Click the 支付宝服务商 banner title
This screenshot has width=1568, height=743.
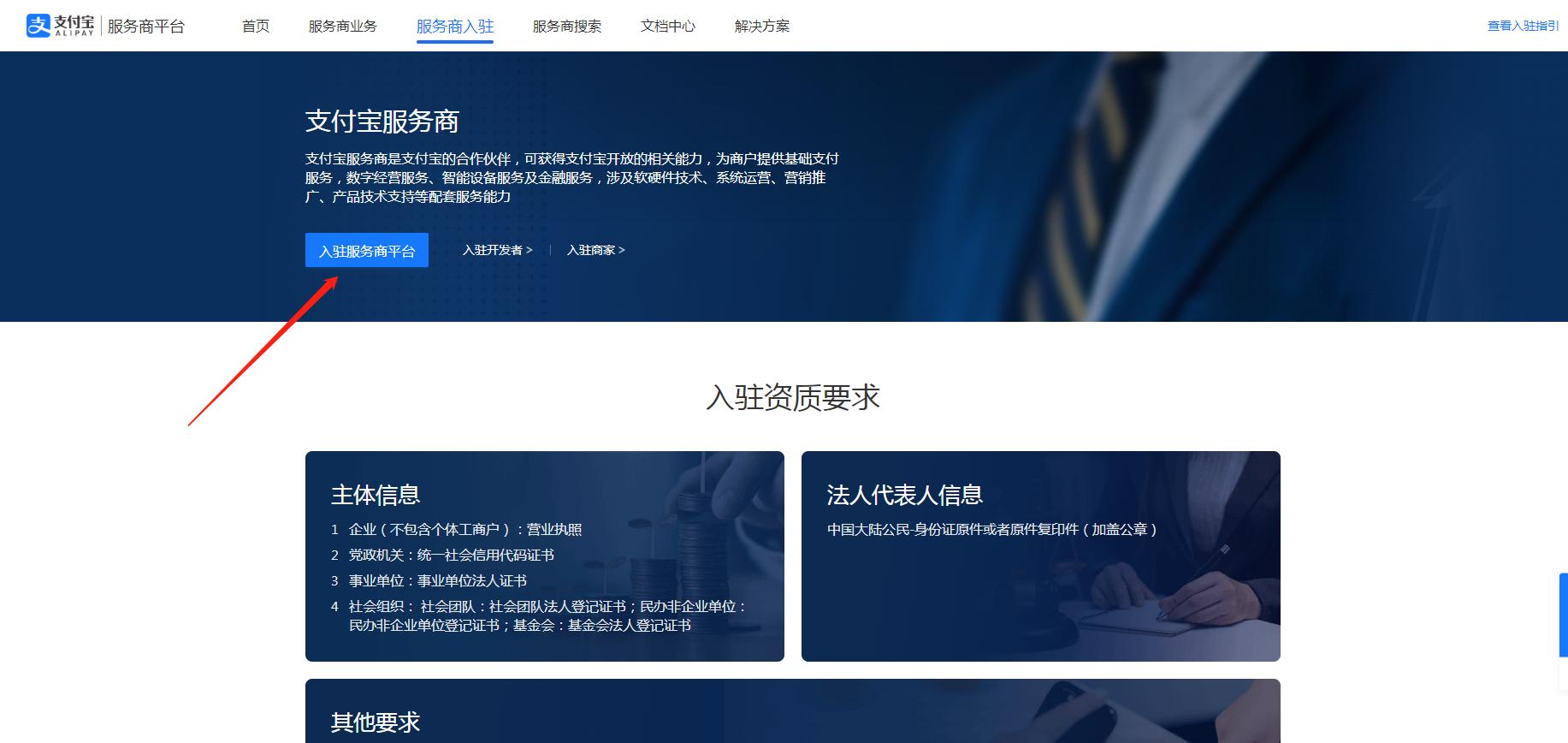382,122
